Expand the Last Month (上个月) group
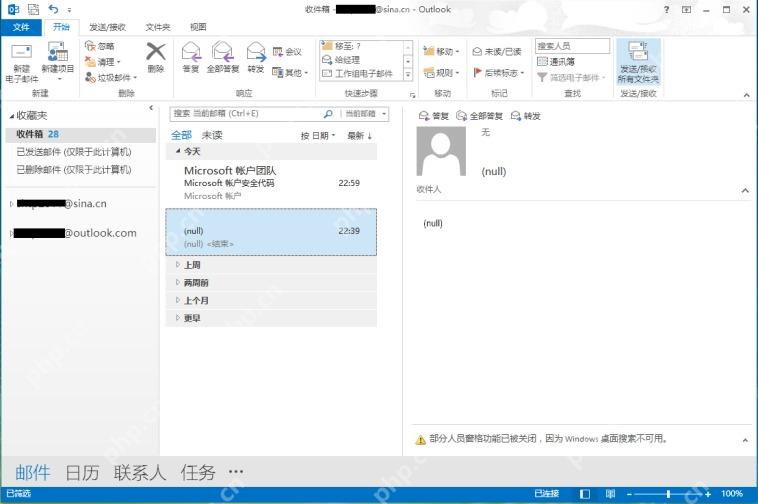The image size is (758, 504). (x=178, y=300)
